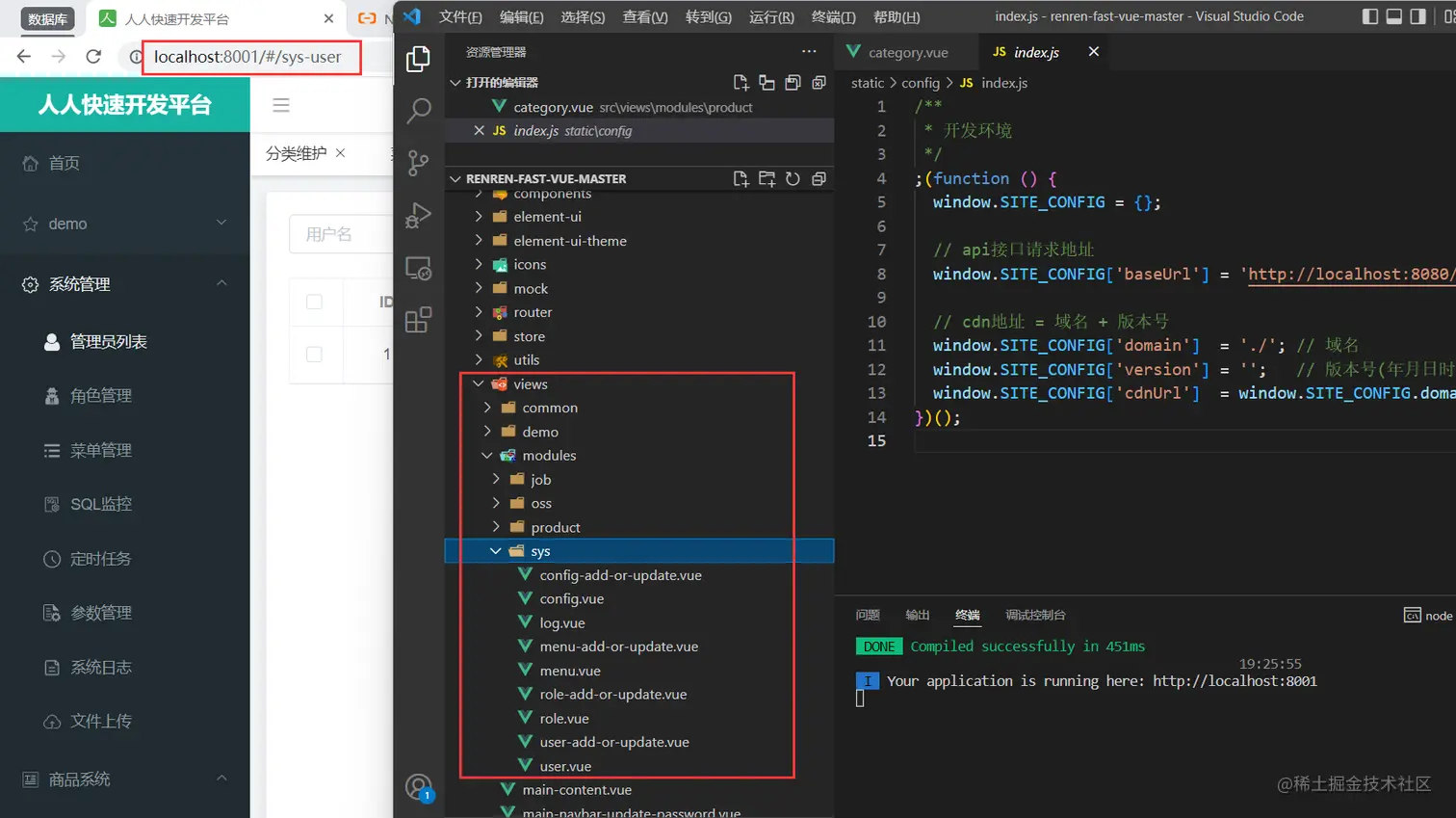This screenshot has width=1456, height=818.
Task: Open the Extensions view
Action: coord(418,320)
